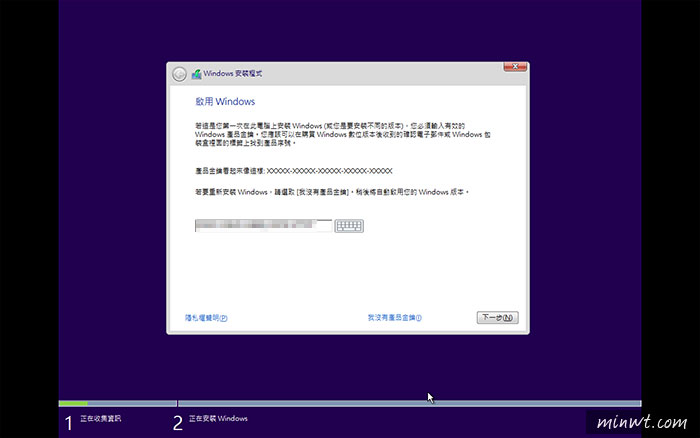
Task: Focus the product key input field
Action: point(263,225)
